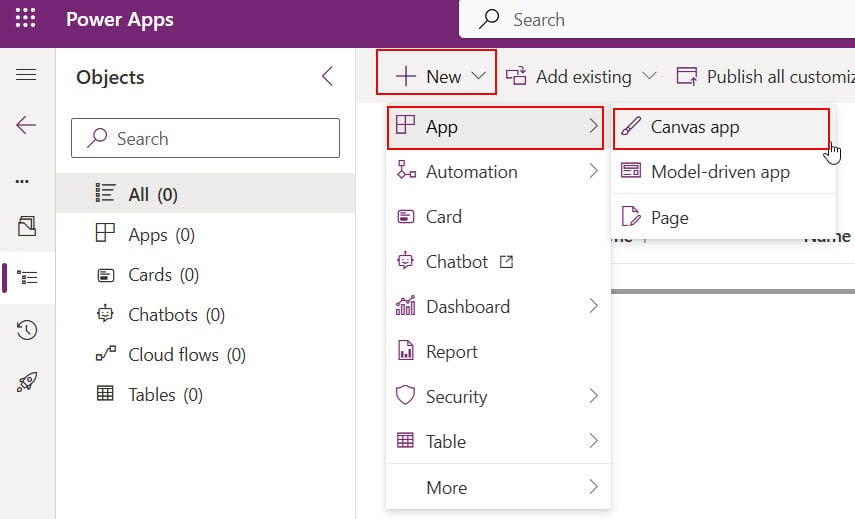Select Cards (0) in the objects list
This screenshot has width=855, height=519.
[x=205, y=274]
